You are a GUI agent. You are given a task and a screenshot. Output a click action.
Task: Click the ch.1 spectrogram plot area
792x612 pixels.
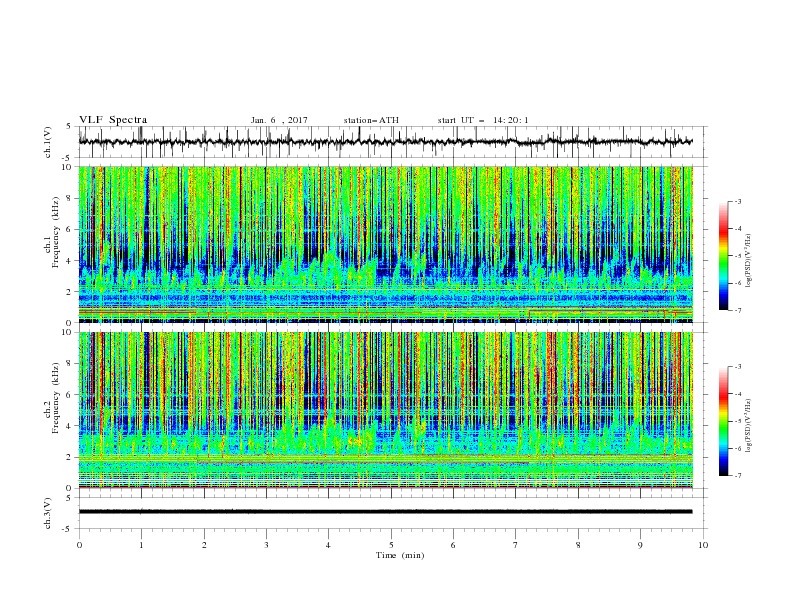(x=385, y=244)
